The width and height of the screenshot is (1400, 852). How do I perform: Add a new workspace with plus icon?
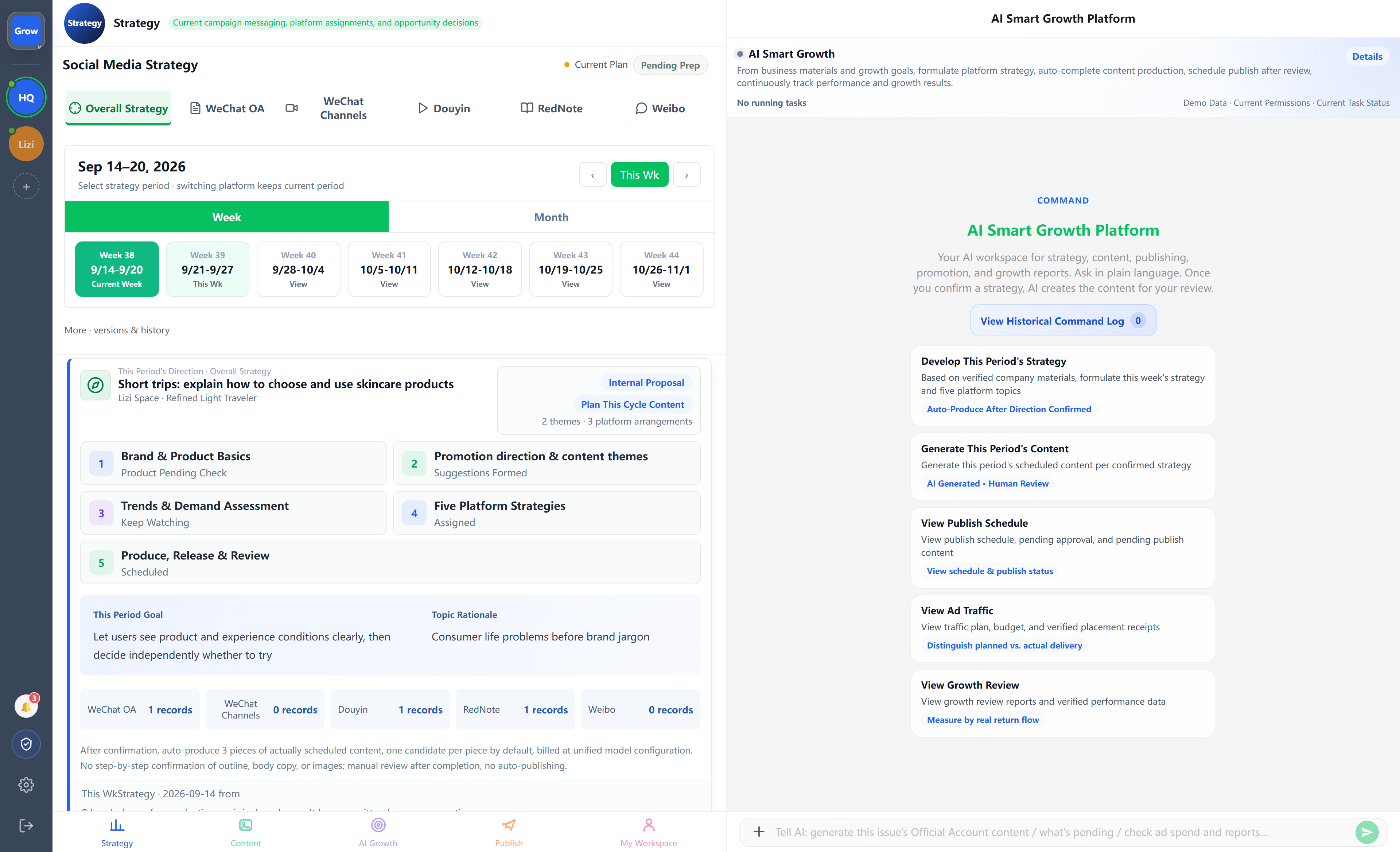tap(26, 186)
